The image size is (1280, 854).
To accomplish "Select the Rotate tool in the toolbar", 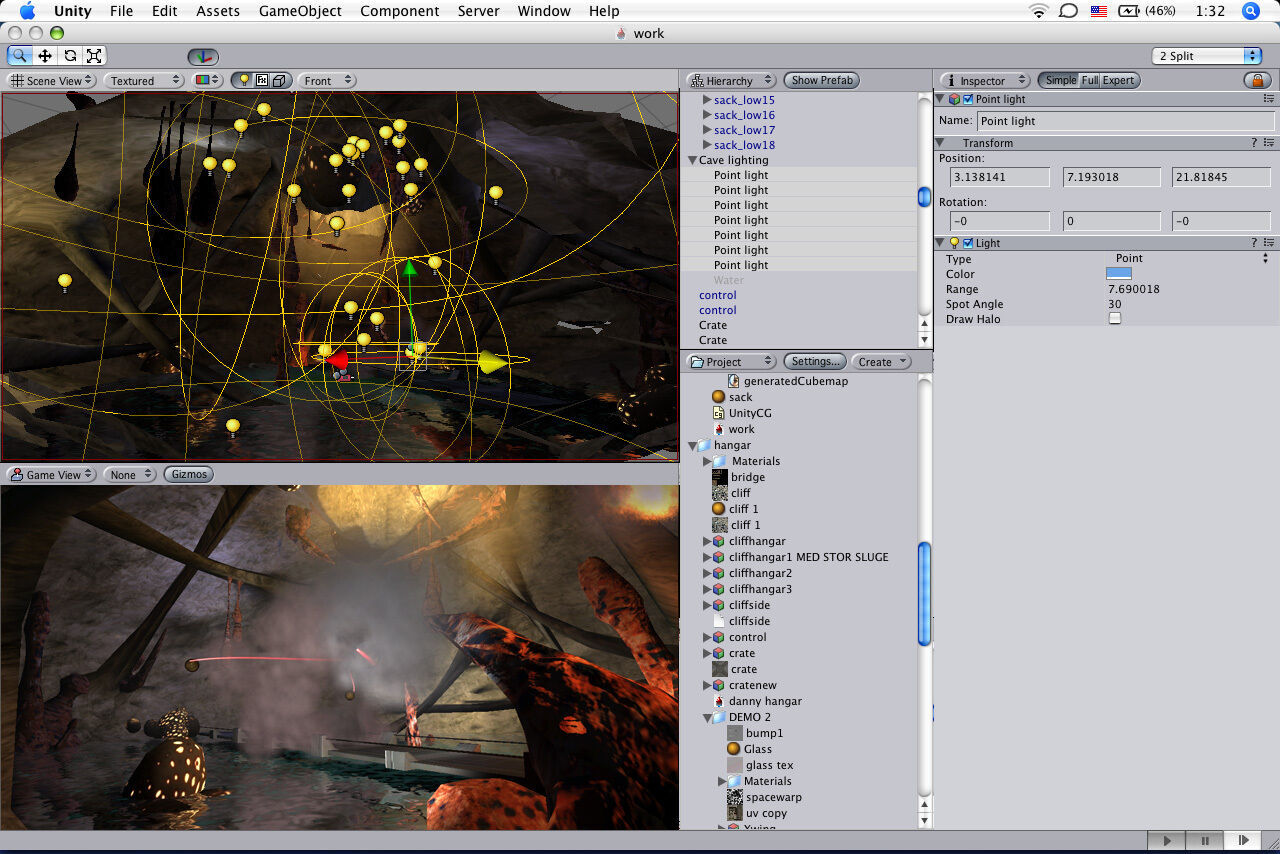I will (70, 56).
